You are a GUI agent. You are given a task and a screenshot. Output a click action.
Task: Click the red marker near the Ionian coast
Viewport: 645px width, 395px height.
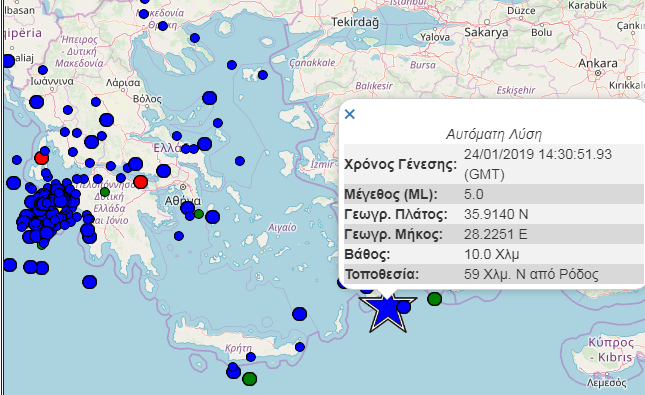42,158
